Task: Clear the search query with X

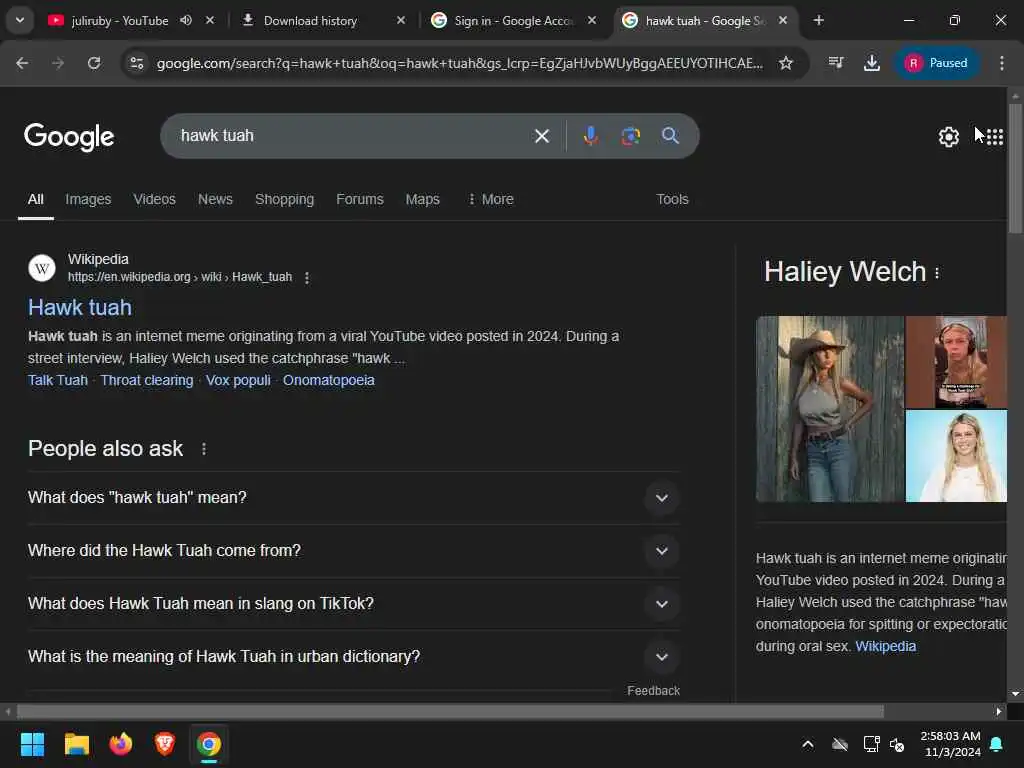Action: click(x=541, y=136)
